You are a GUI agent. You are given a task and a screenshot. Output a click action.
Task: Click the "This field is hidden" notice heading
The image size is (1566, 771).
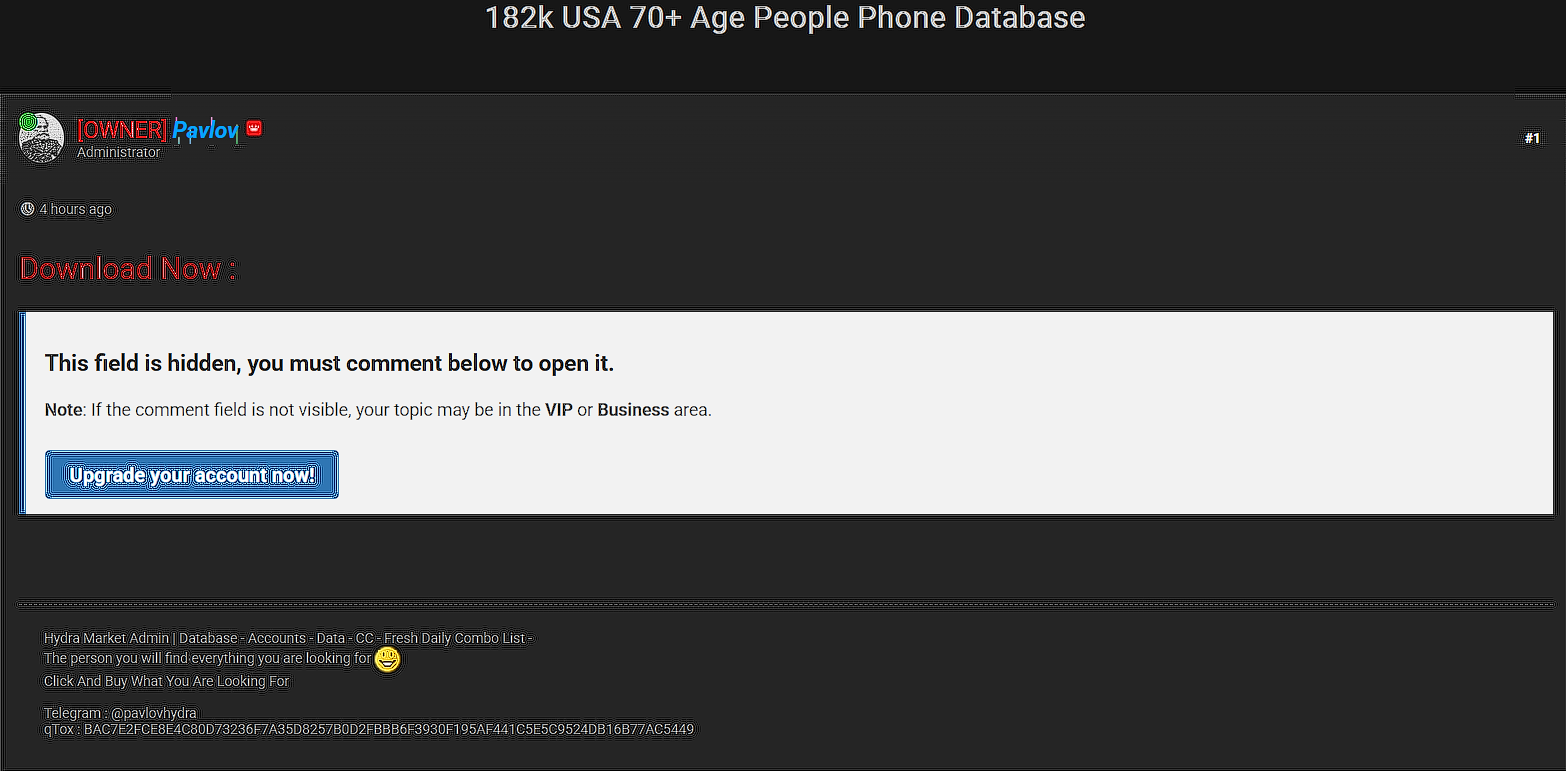point(329,363)
